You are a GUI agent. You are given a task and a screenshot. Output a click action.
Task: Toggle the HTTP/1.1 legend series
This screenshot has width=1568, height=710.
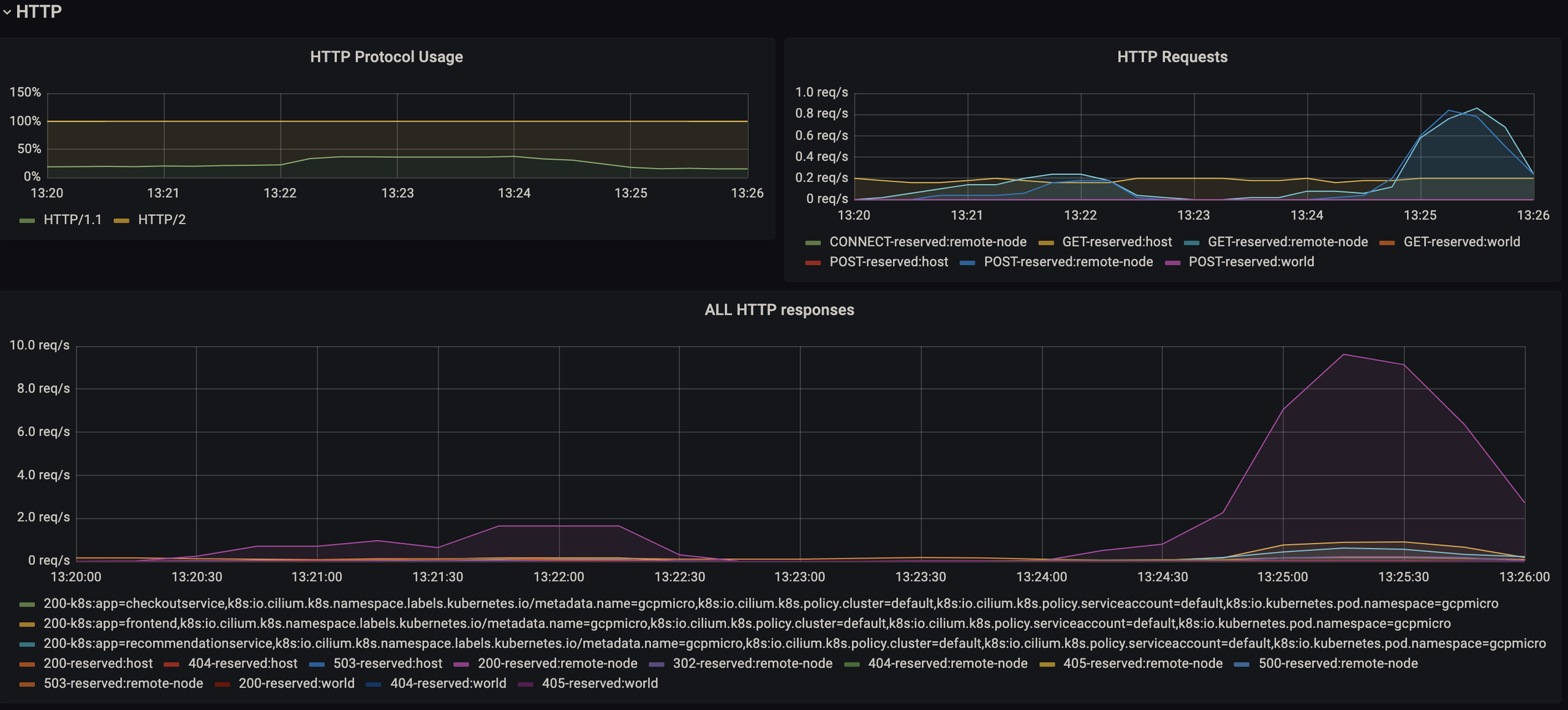pyautogui.click(x=72, y=220)
